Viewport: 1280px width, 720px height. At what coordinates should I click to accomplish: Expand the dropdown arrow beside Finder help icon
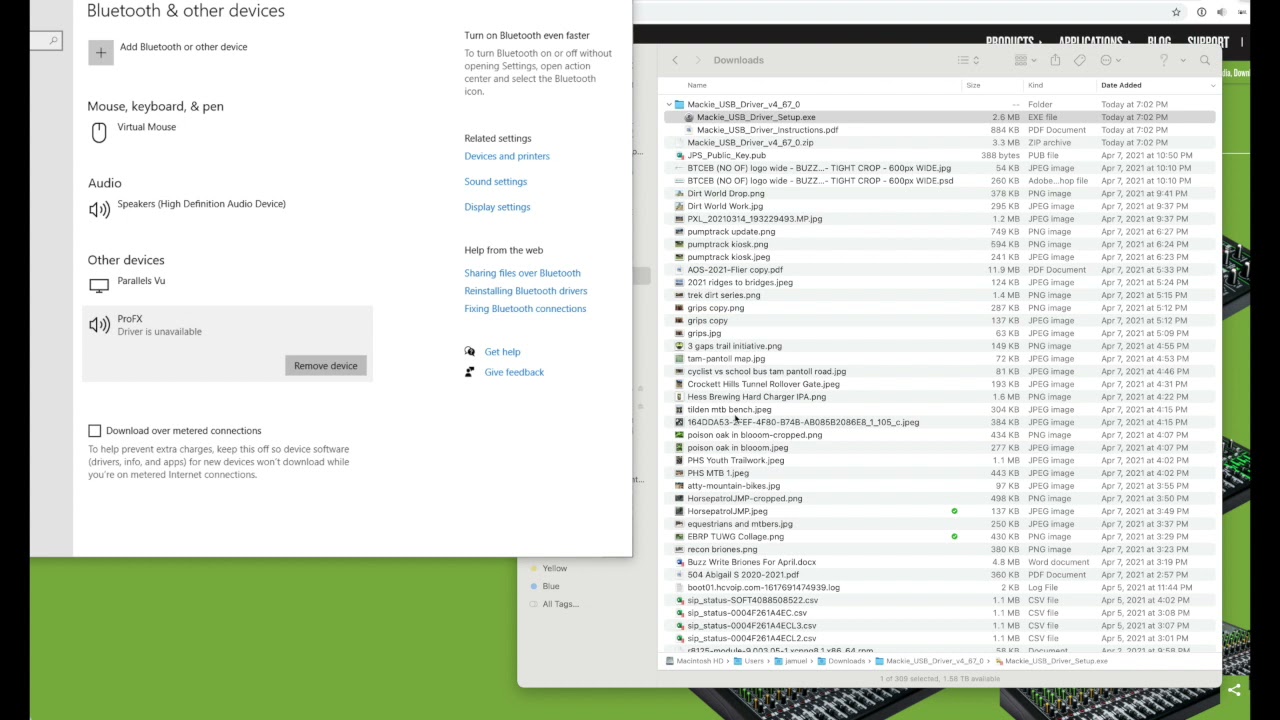(x=1183, y=60)
